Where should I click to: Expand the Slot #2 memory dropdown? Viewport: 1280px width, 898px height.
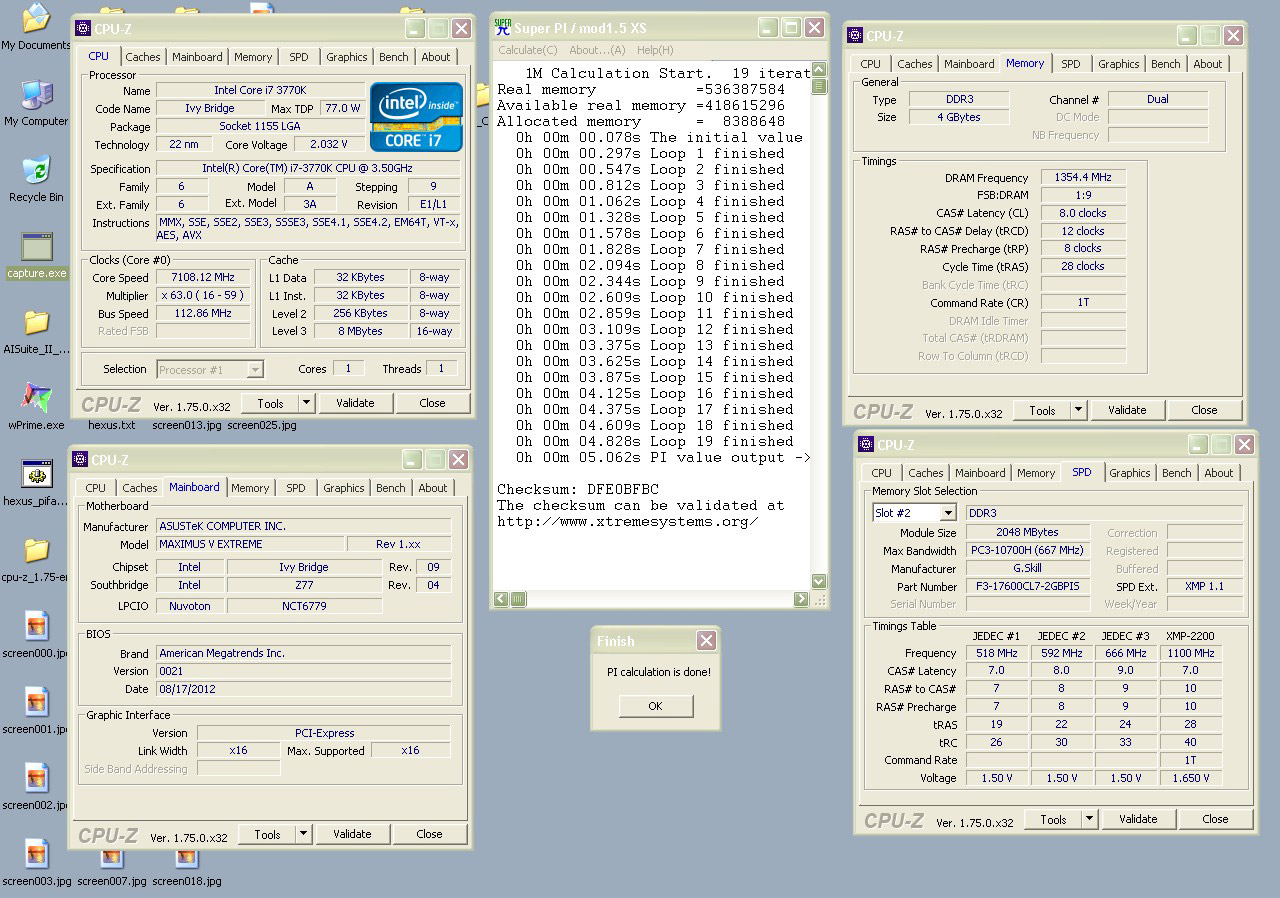point(947,513)
